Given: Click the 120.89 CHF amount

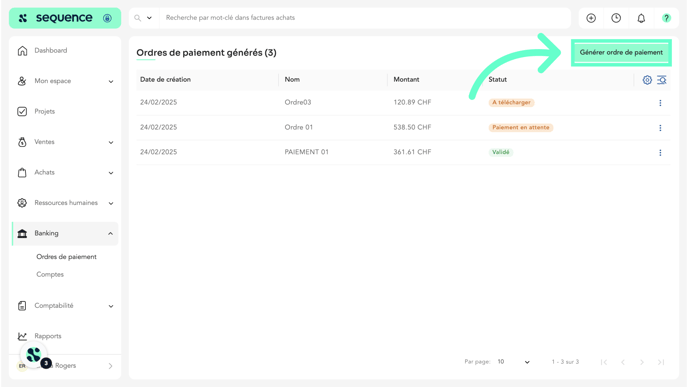Looking at the screenshot, I should pos(412,102).
